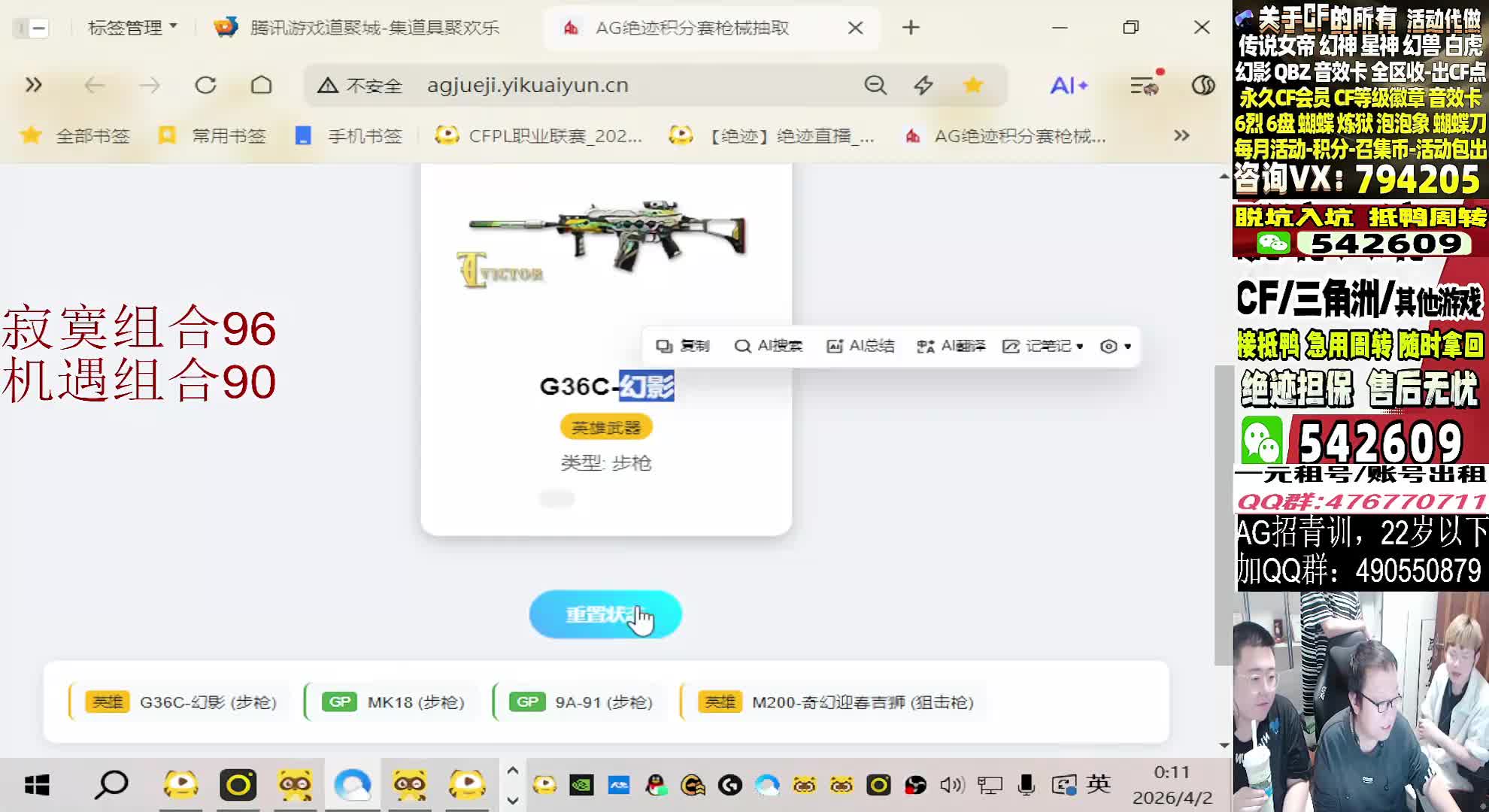Click the browser refresh icon
Viewport: 1489px width, 812px height.
coord(205,85)
